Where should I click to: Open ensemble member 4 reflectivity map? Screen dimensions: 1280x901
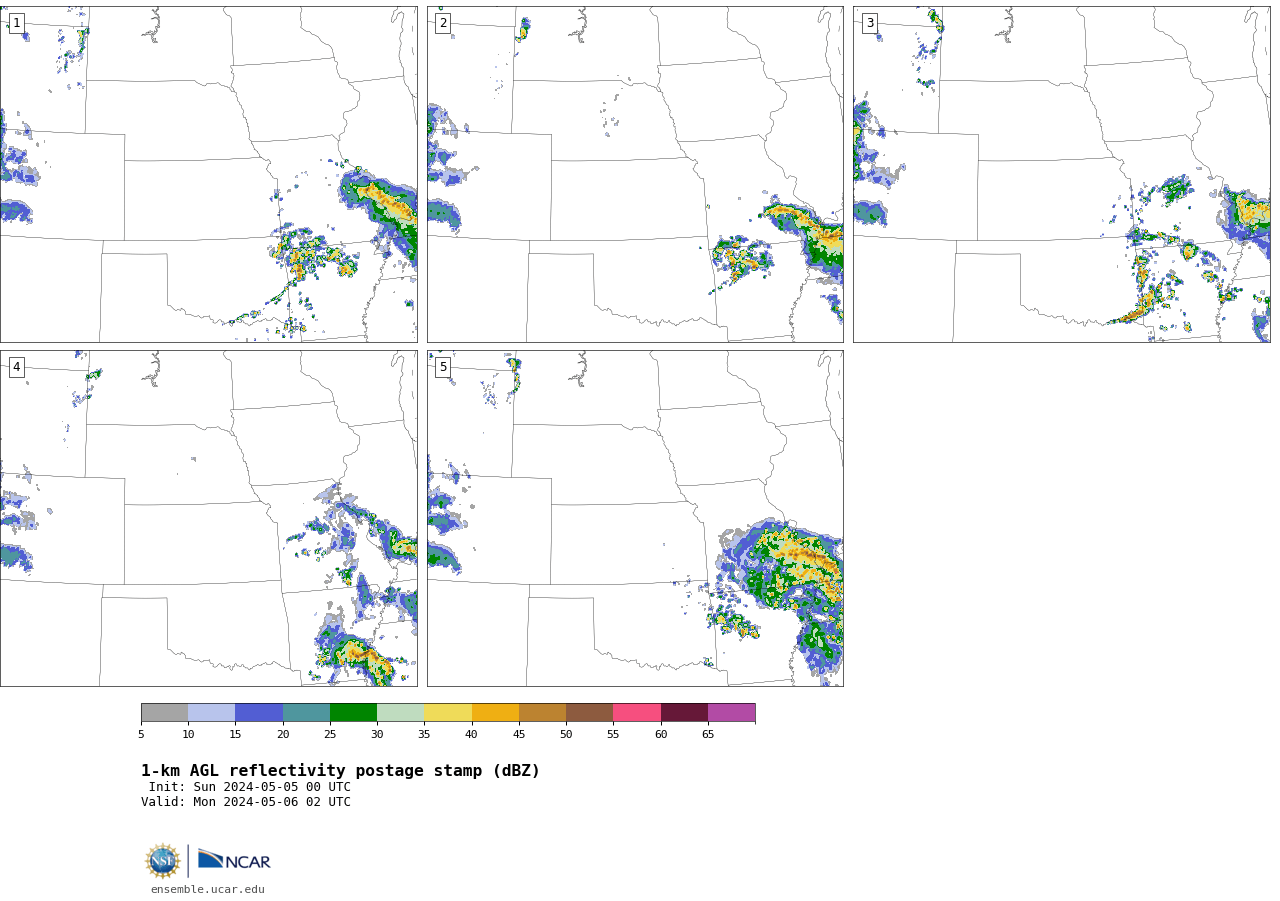tap(208, 518)
